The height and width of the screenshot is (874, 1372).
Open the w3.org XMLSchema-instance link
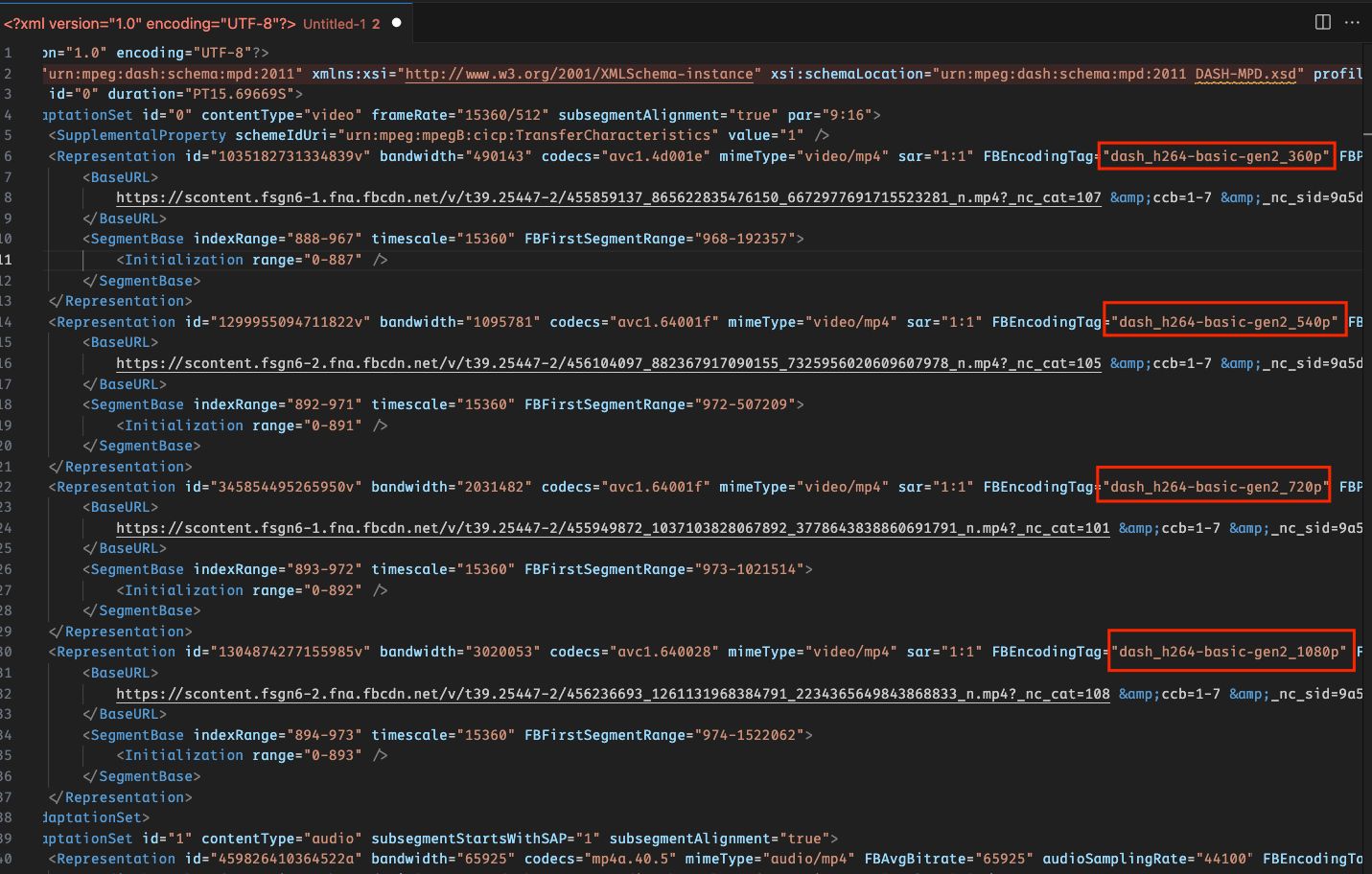[x=579, y=74]
